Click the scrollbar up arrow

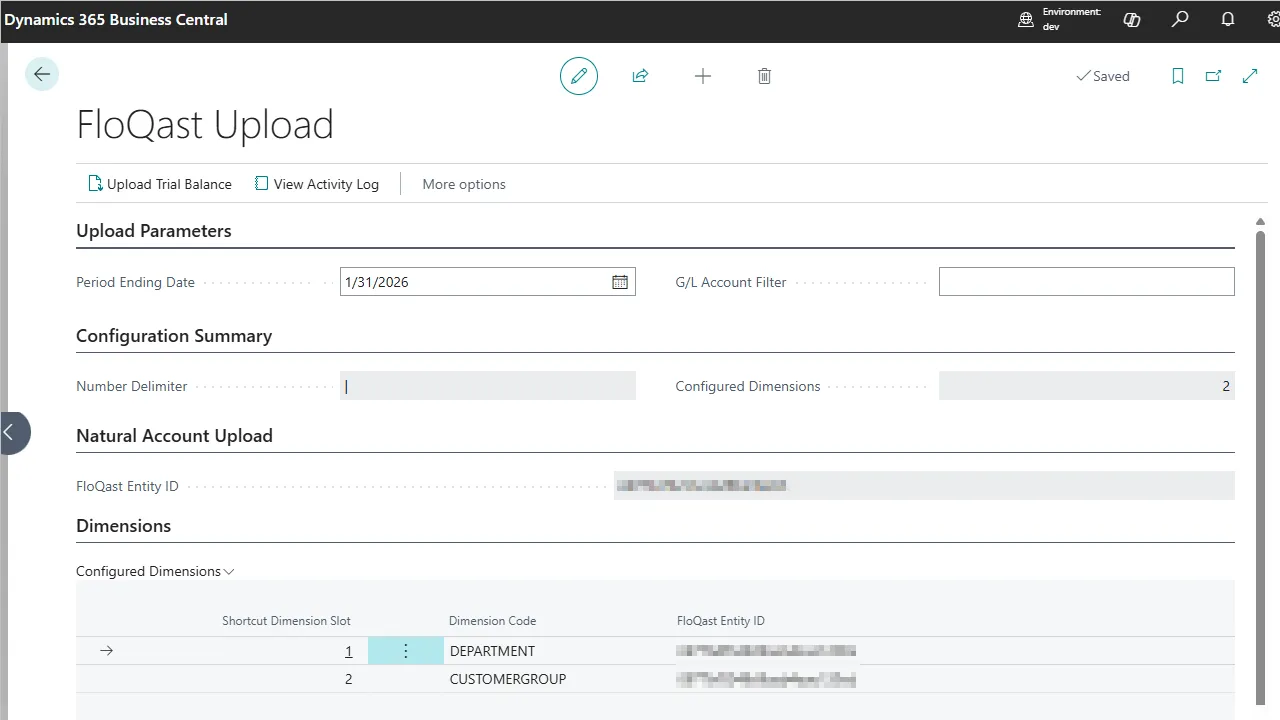tap(1261, 222)
